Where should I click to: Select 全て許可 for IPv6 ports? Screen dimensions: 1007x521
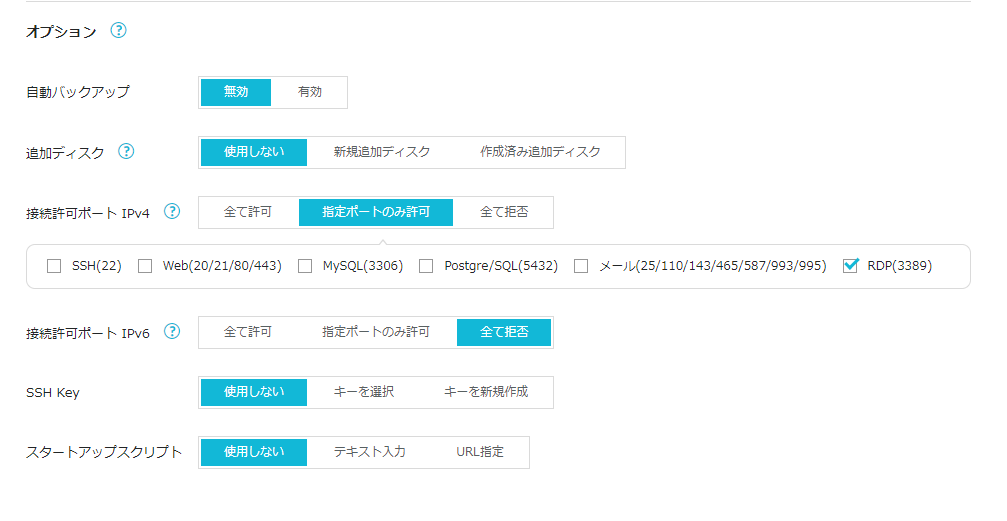[x=248, y=332]
